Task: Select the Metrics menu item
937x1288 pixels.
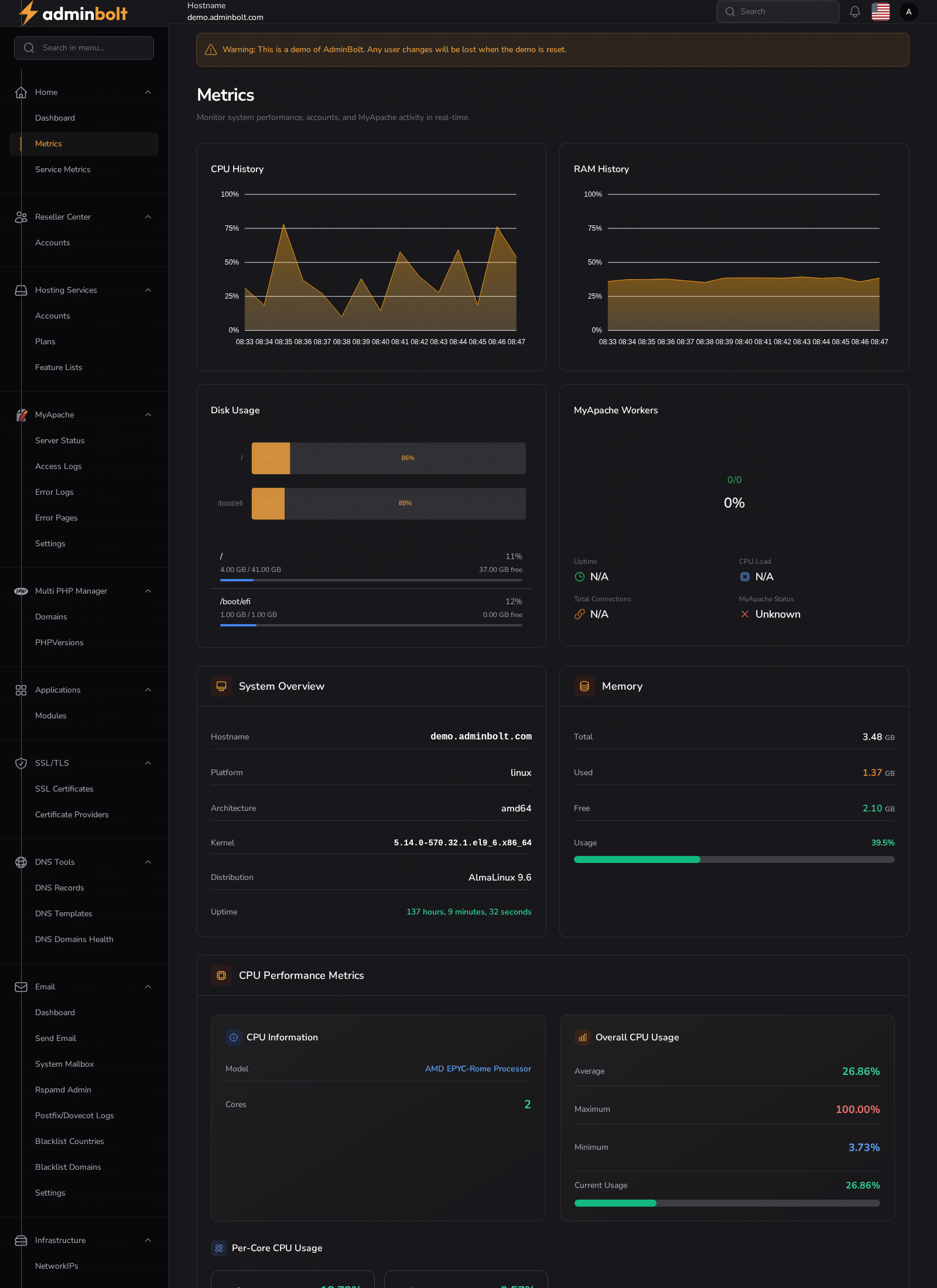Action: 84,144
